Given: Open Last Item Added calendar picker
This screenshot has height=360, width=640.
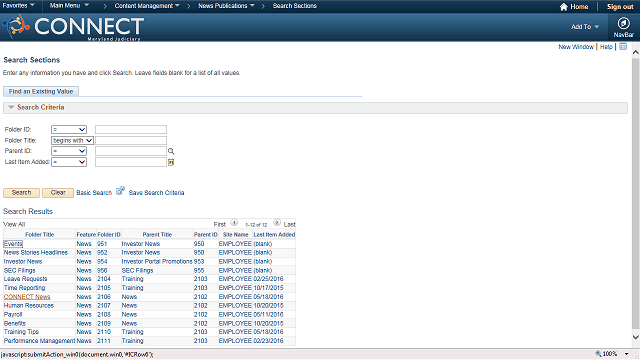Looking at the screenshot, I should [171, 162].
